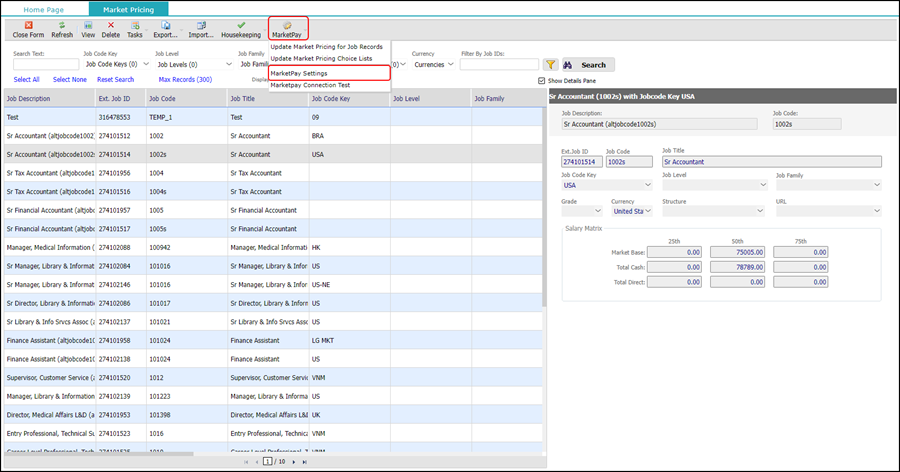900x472 pixels.
Task: Expand the URL dropdown in details pane
Action: click(876, 211)
